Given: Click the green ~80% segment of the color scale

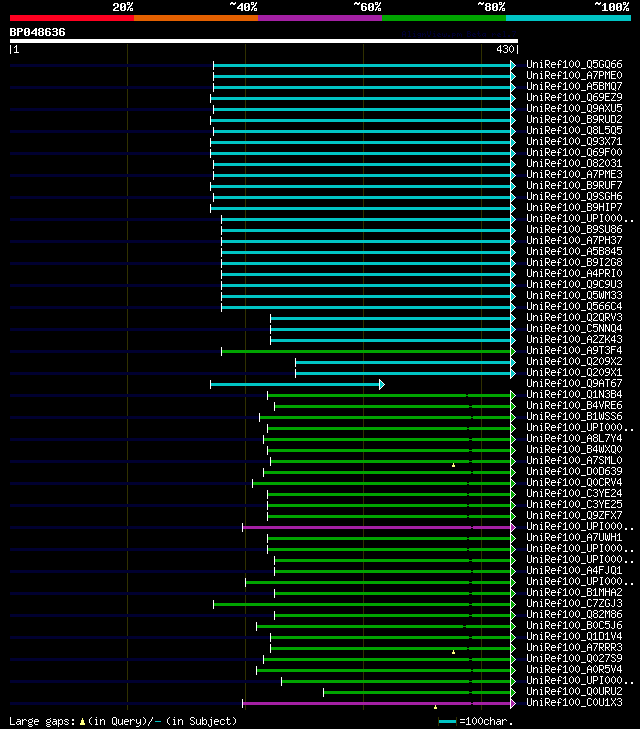Looking at the screenshot, I should pos(444,18).
